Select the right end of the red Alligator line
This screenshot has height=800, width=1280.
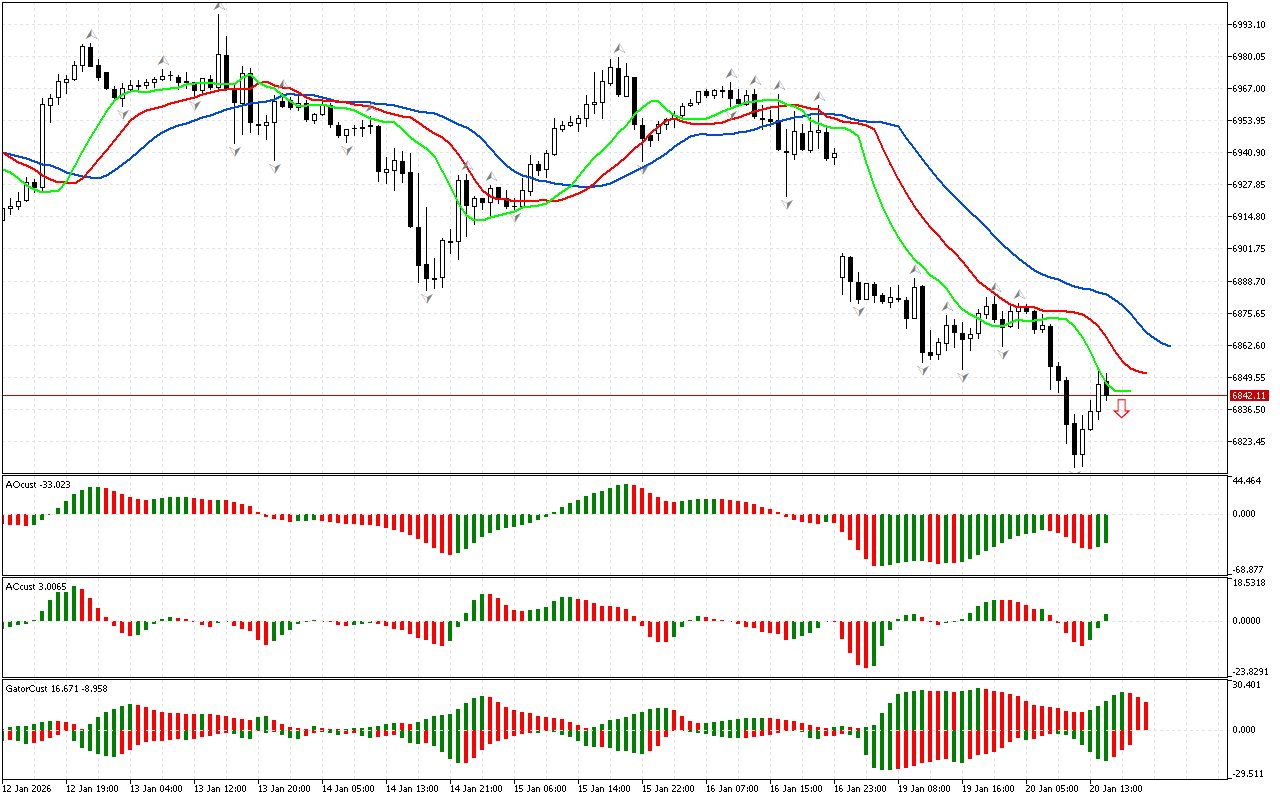click(1145, 373)
